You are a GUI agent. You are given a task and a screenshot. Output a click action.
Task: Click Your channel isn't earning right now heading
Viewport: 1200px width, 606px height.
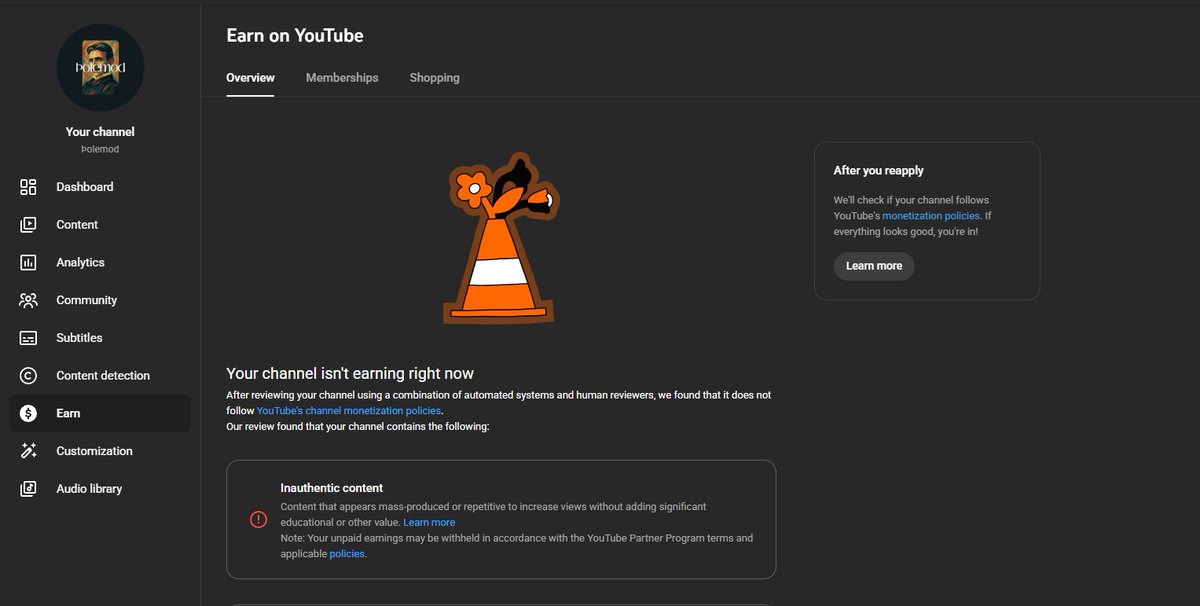coord(350,374)
